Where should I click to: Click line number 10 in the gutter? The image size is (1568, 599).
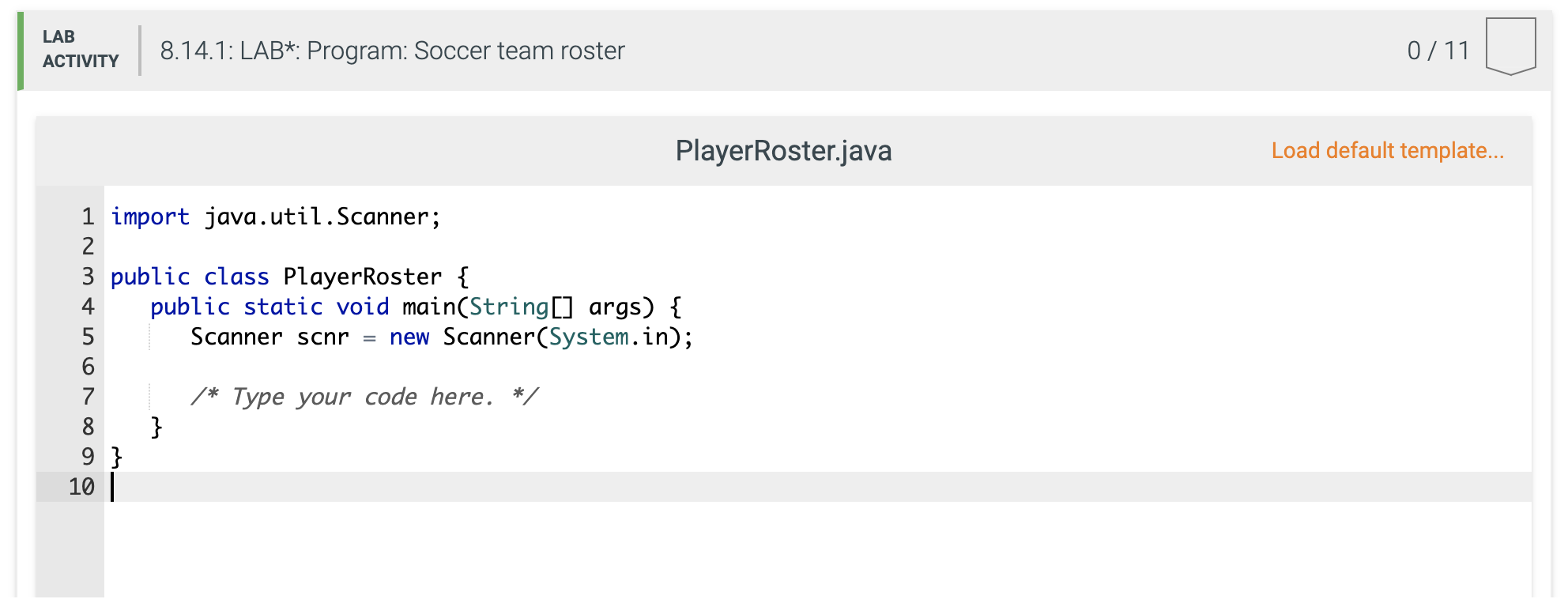pos(81,487)
